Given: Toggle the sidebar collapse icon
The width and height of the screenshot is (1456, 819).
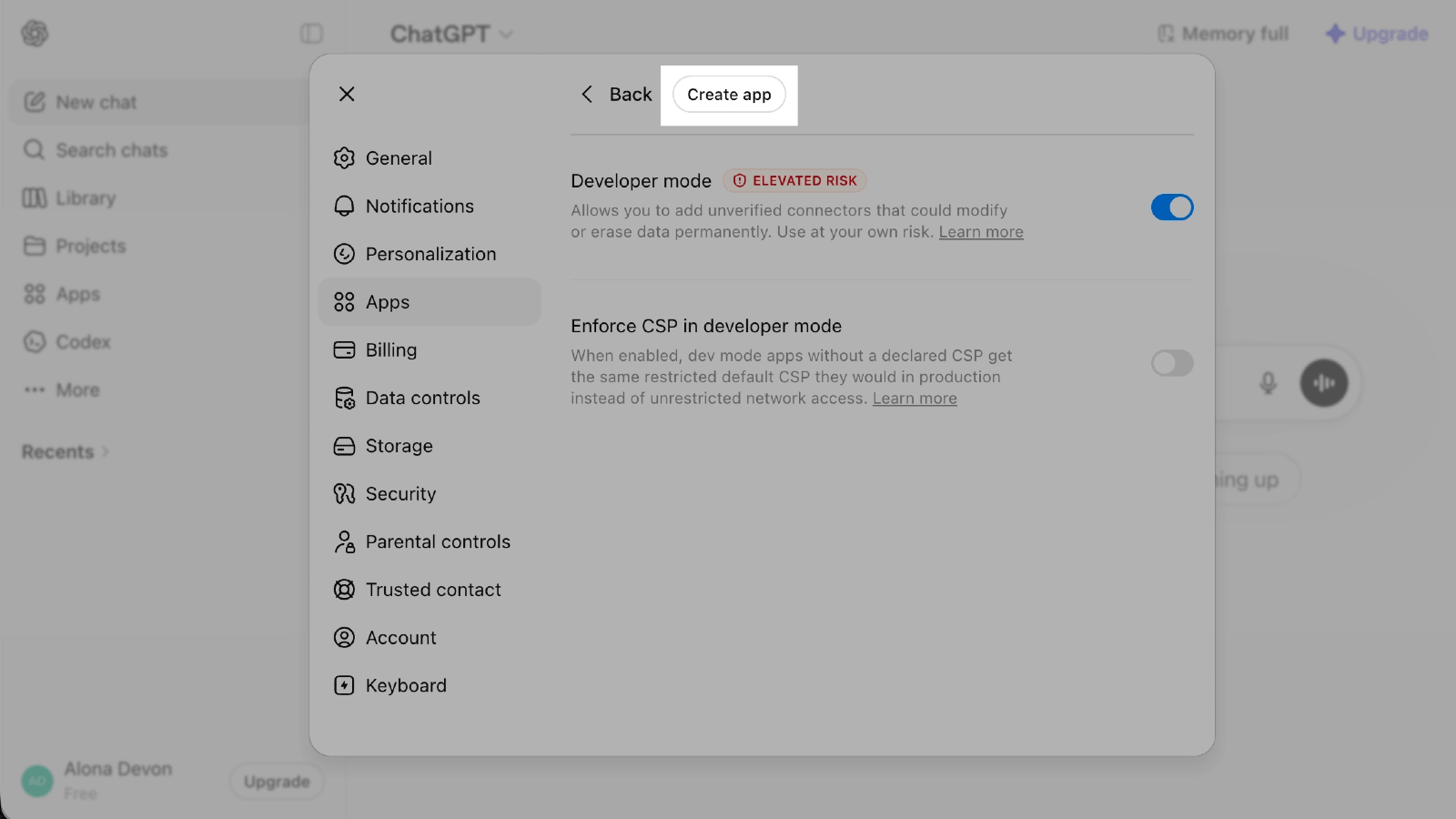Looking at the screenshot, I should coord(311,34).
